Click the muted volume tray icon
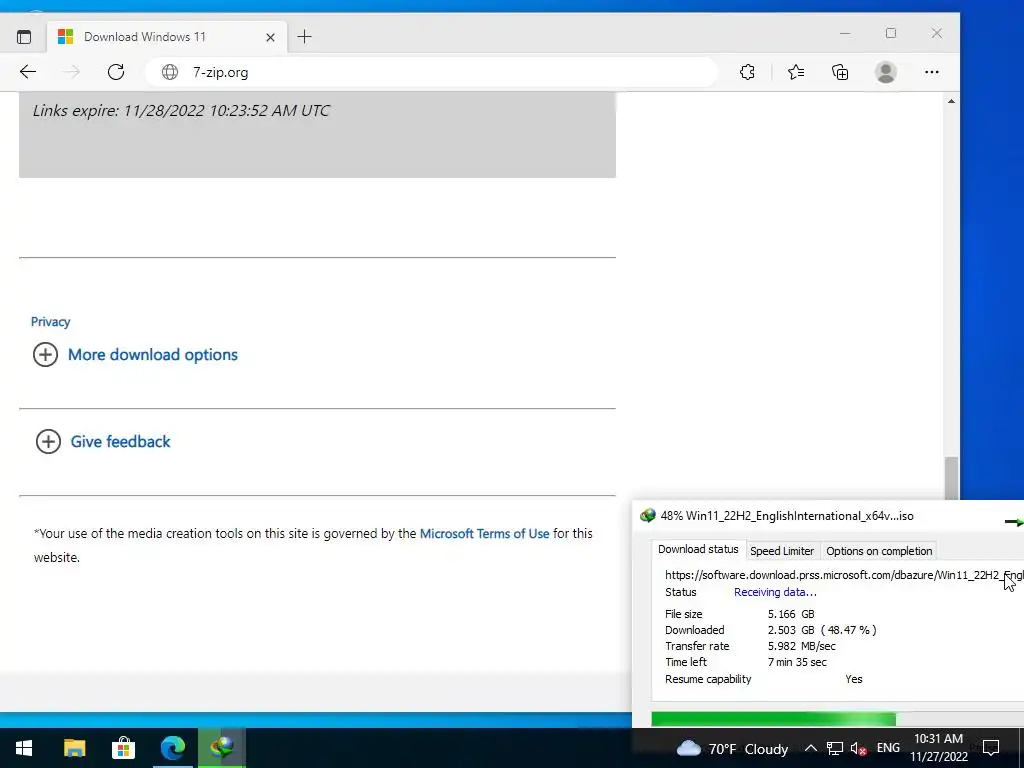1024x768 pixels. click(859, 748)
